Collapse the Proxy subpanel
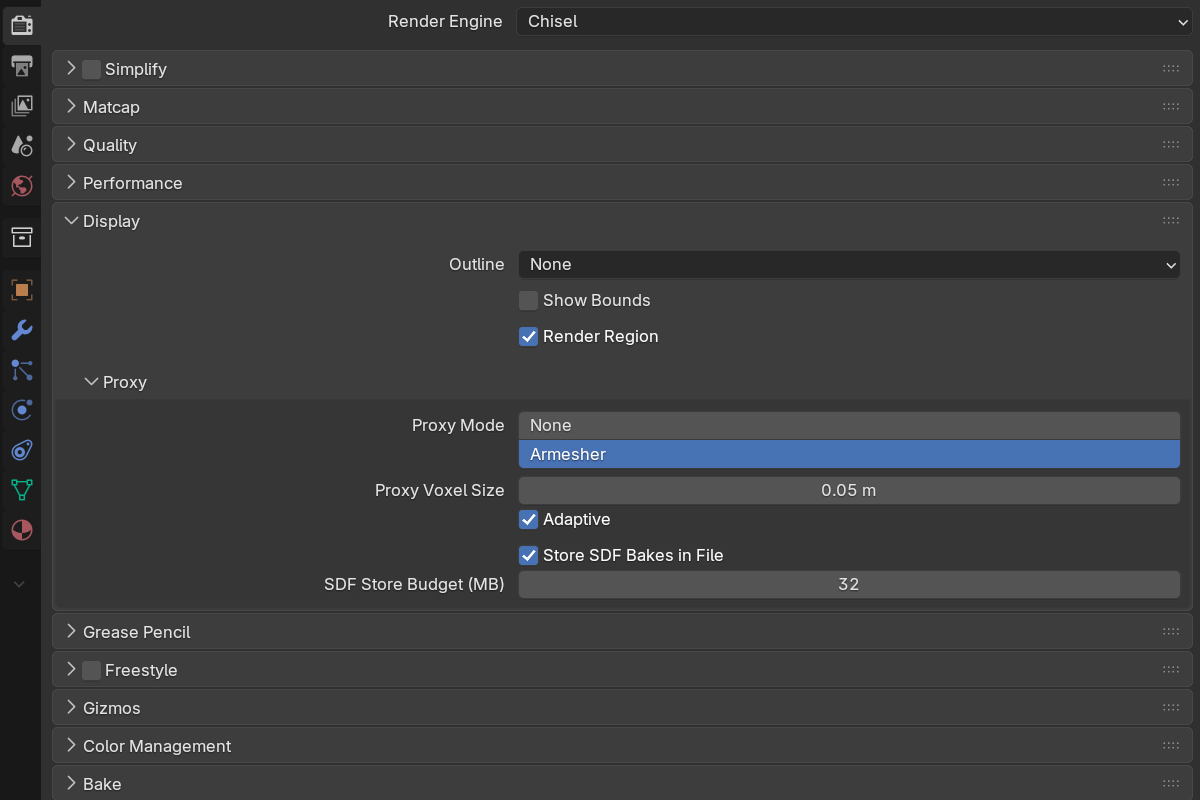 [x=91, y=382]
